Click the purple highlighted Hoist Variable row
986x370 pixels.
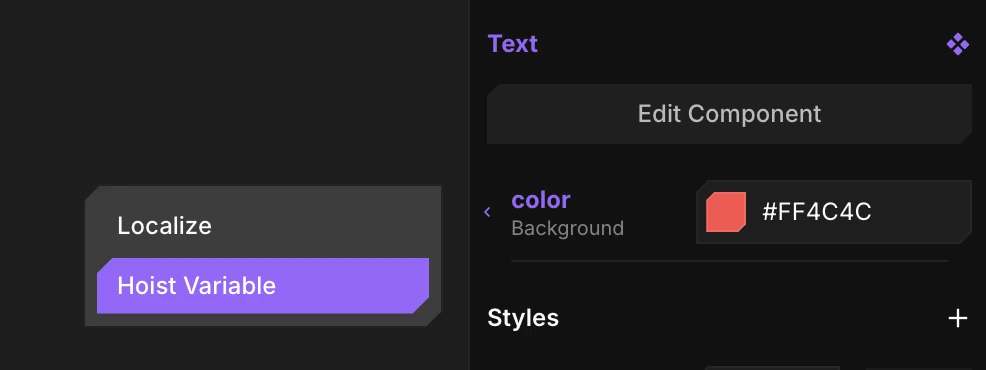[x=263, y=286]
